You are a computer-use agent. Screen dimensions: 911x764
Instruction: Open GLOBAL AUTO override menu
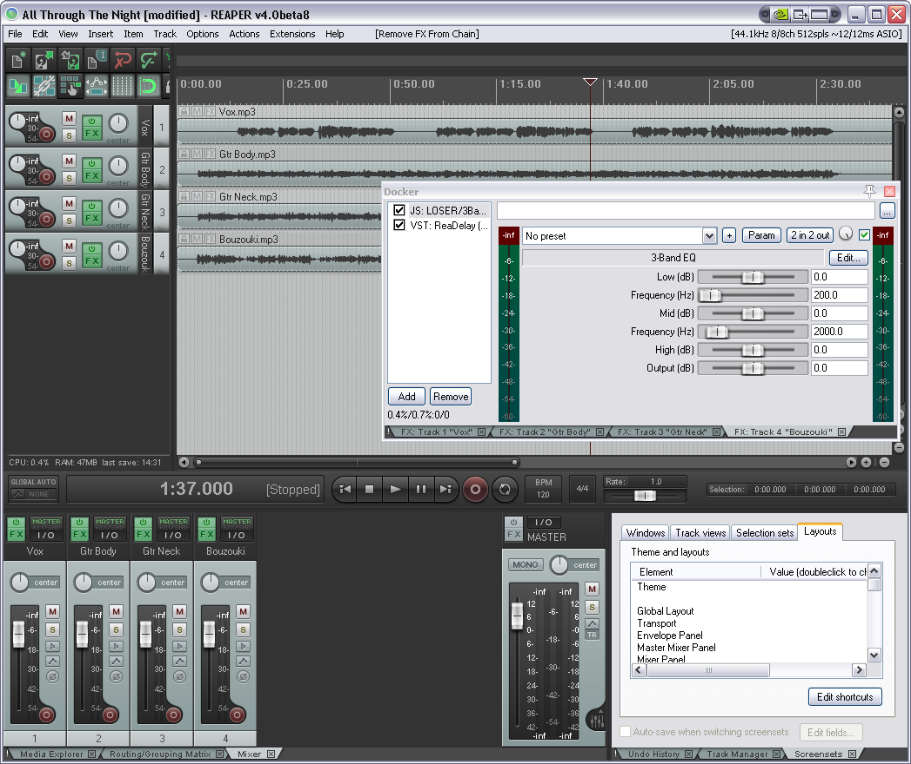[x=34, y=488]
